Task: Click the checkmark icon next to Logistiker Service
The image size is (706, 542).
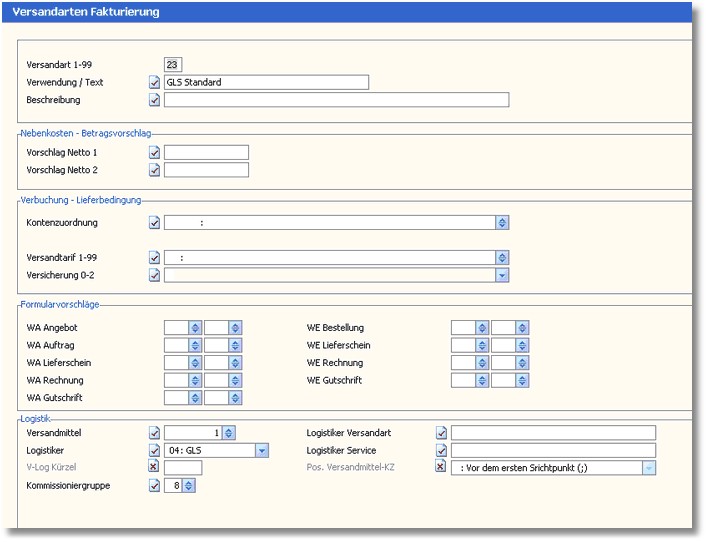Action: click(x=441, y=451)
